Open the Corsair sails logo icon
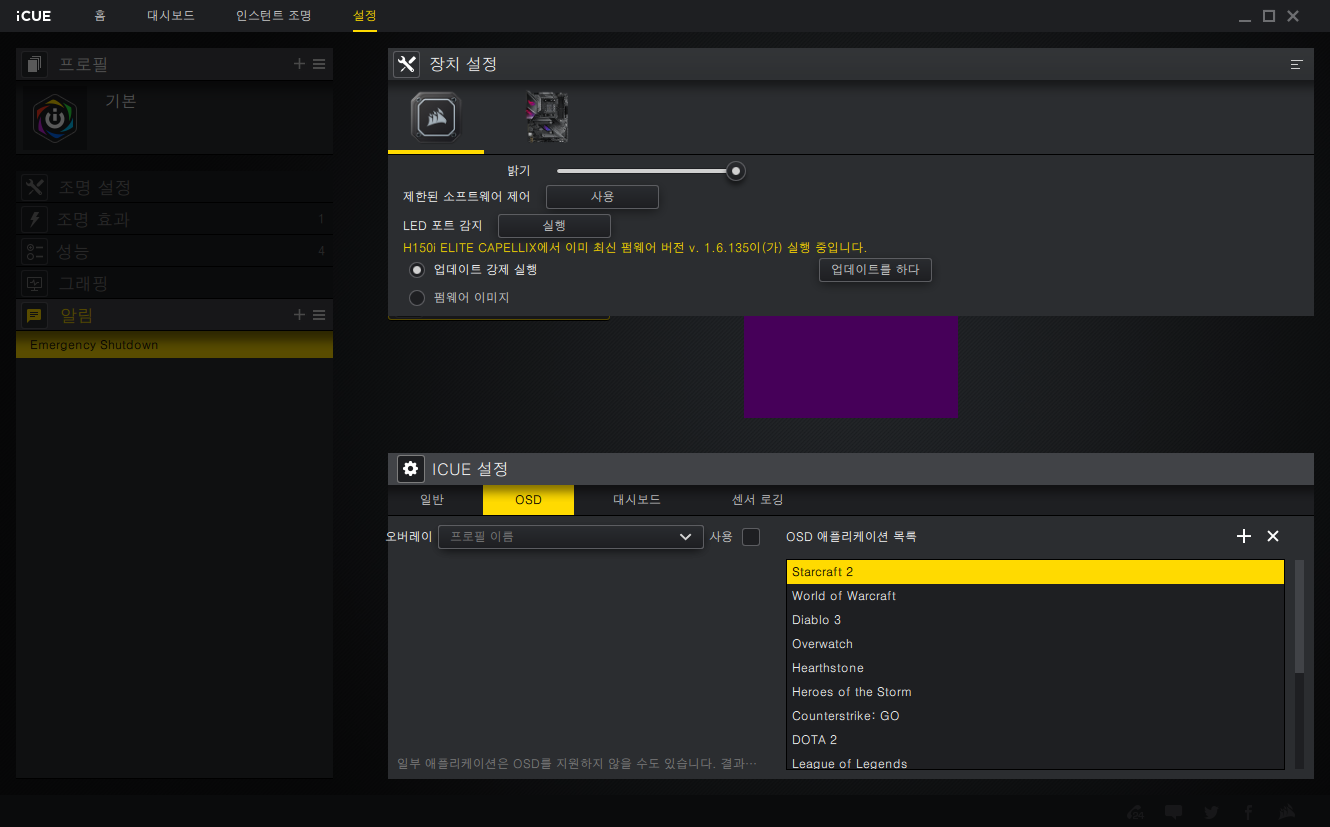This screenshot has height=827, width=1330. point(1288,812)
